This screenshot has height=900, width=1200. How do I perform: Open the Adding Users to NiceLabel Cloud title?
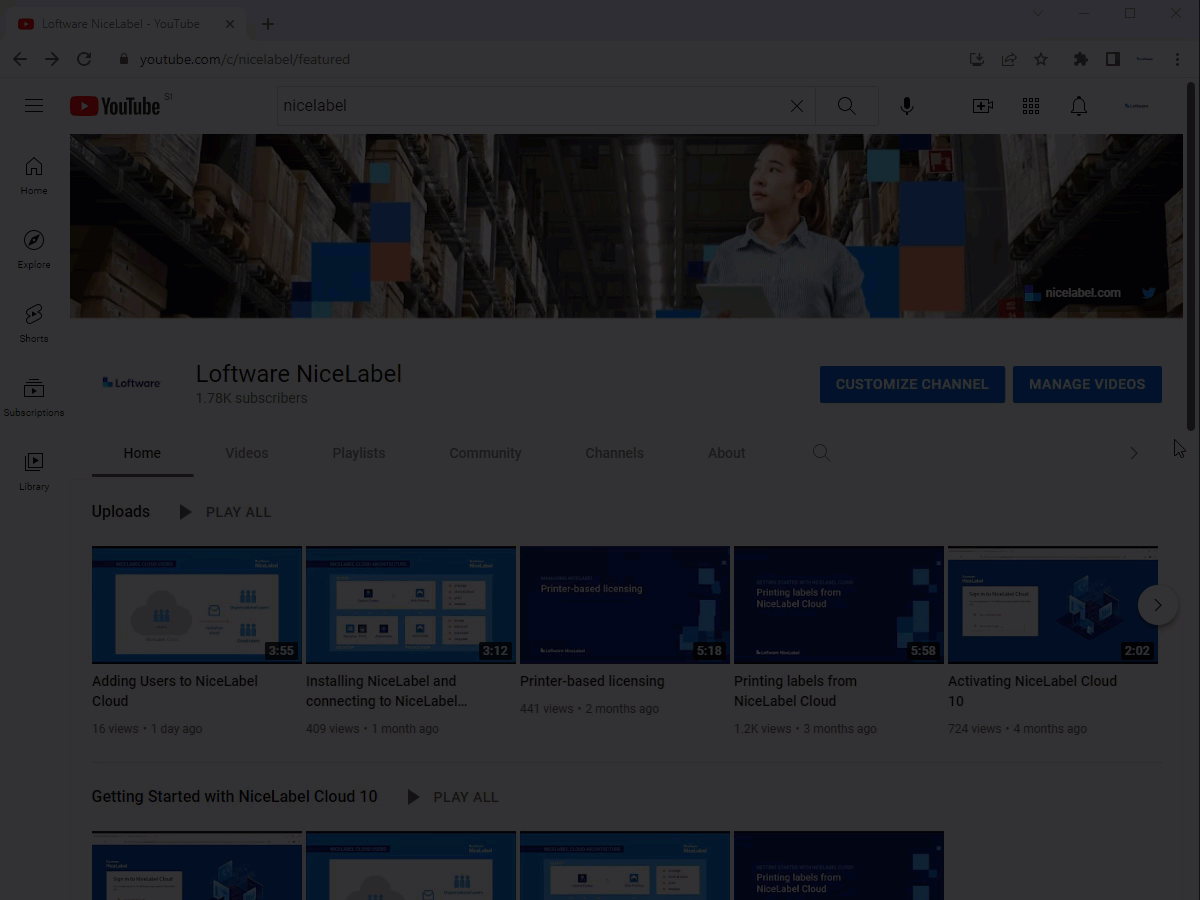175,691
